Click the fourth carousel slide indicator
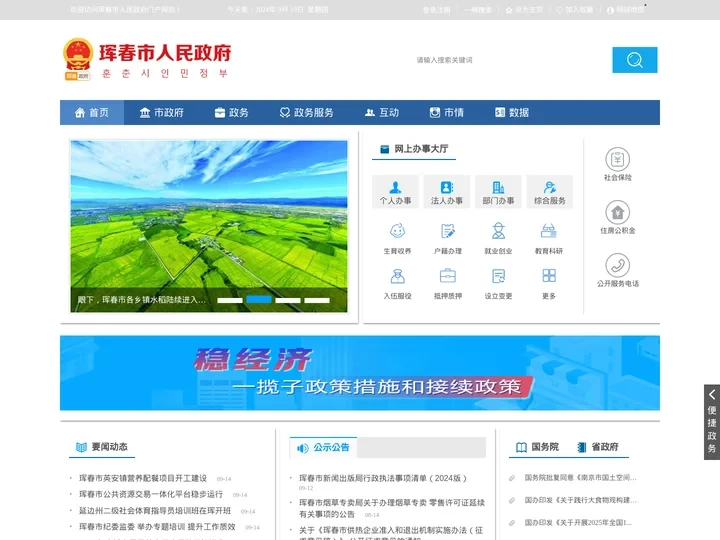Viewport: 720px width, 540px height. click(x=317, y=300)
